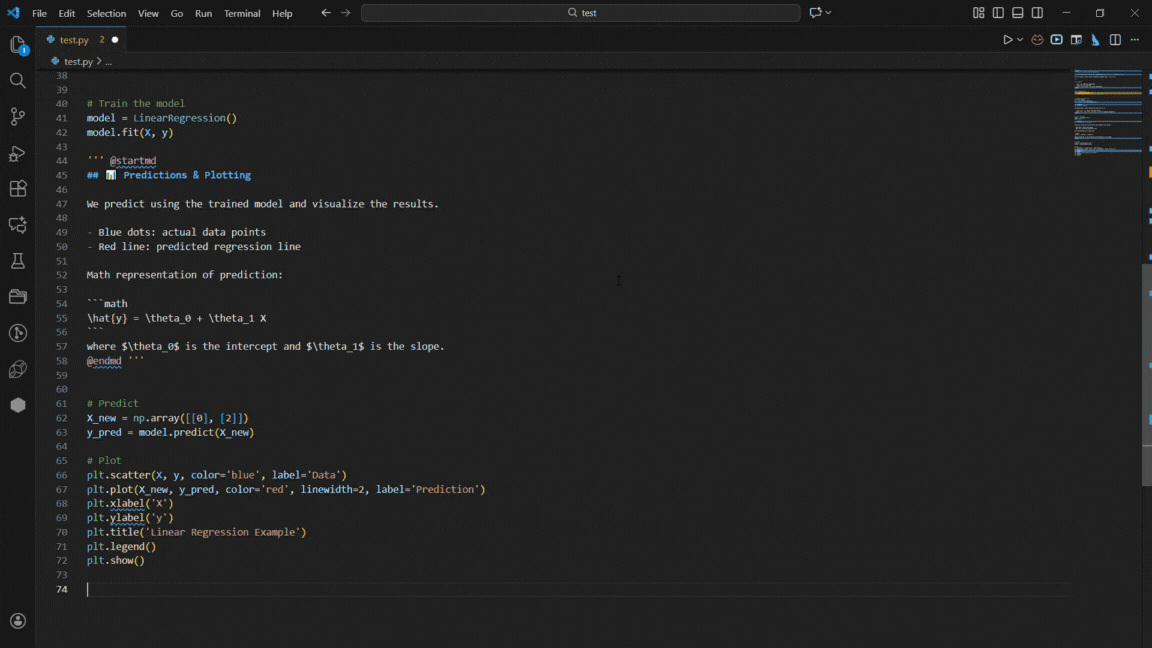Open the Search view in activity bar
The width and height of the screenshot is (1152, 648).
pos(18,81)
